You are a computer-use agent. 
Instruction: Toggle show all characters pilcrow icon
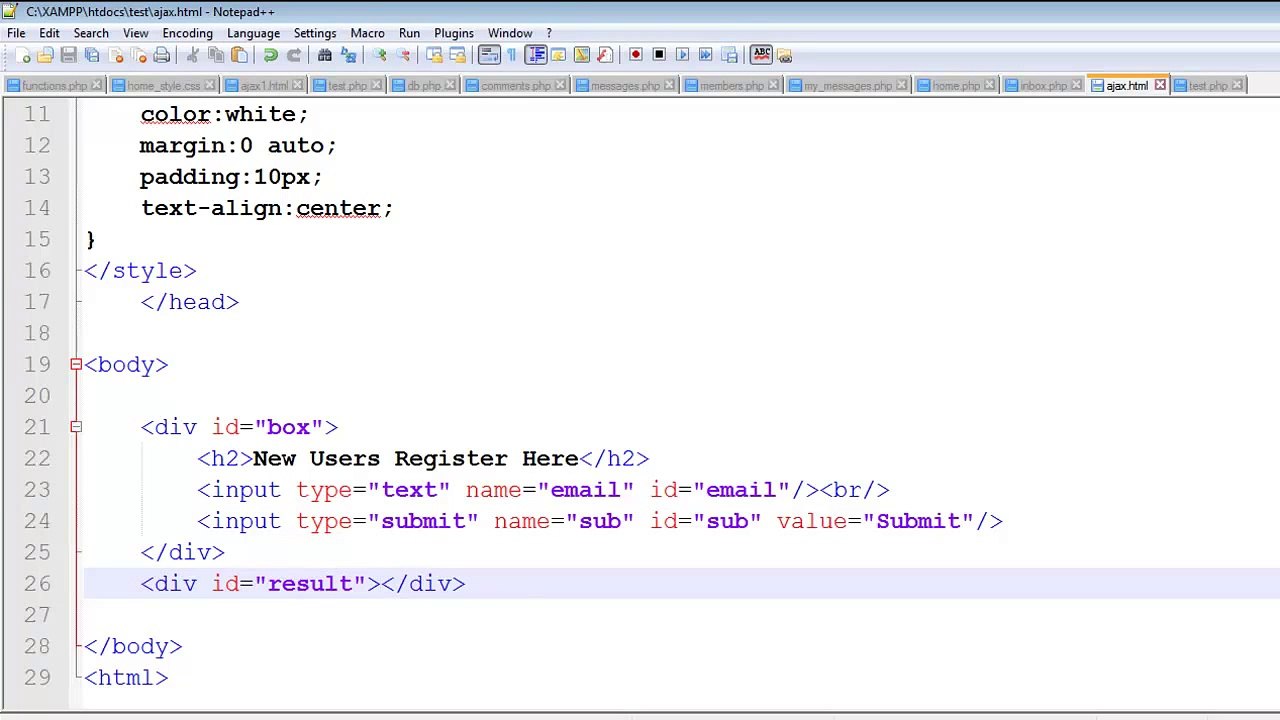(x=511, y=55)
